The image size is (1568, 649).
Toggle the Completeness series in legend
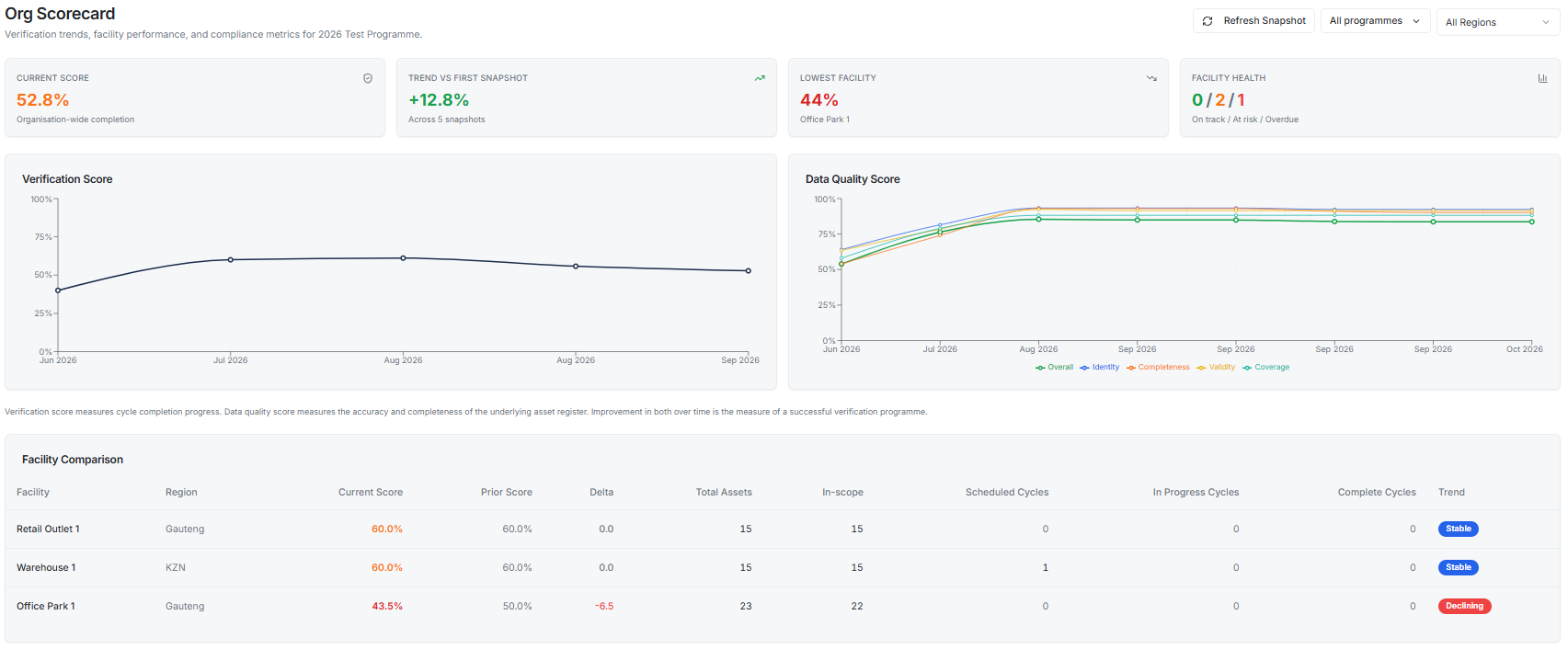tap(1158, 368)
